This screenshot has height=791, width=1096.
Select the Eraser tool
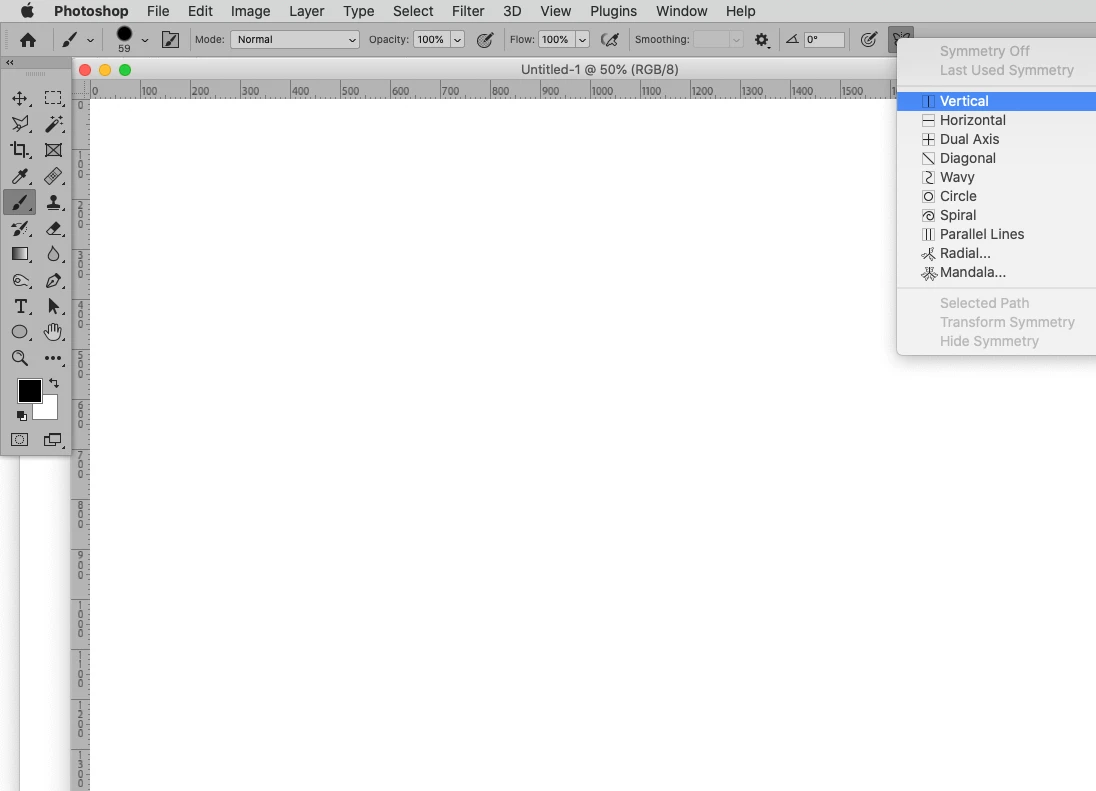(53, 228)
